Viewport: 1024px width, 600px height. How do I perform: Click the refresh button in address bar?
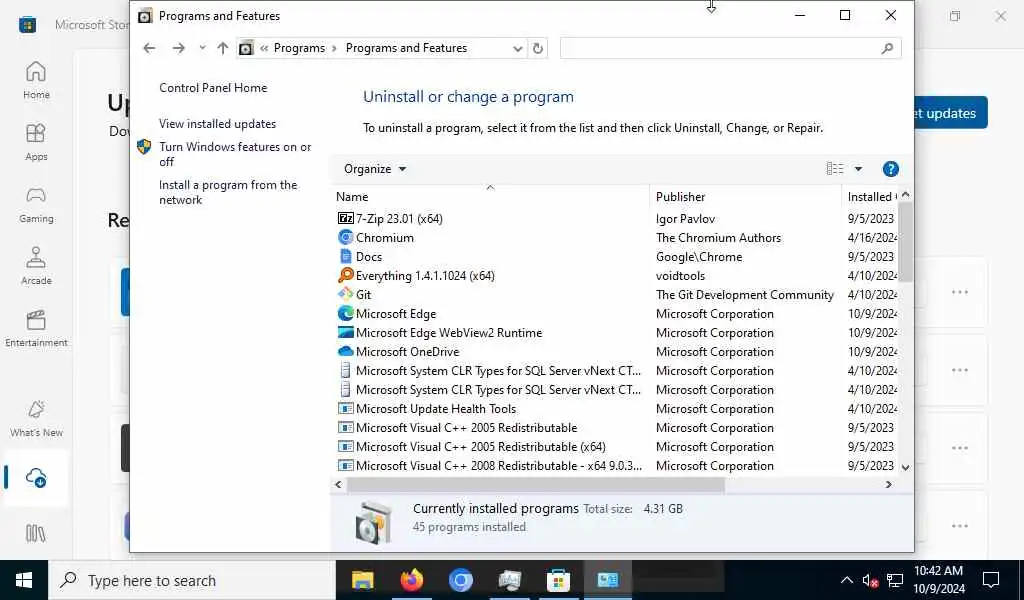coord(537,48)
